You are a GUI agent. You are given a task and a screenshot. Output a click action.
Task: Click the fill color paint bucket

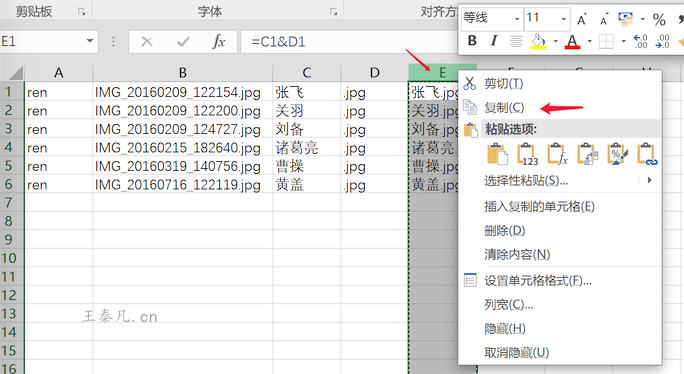tap(538, 41)
